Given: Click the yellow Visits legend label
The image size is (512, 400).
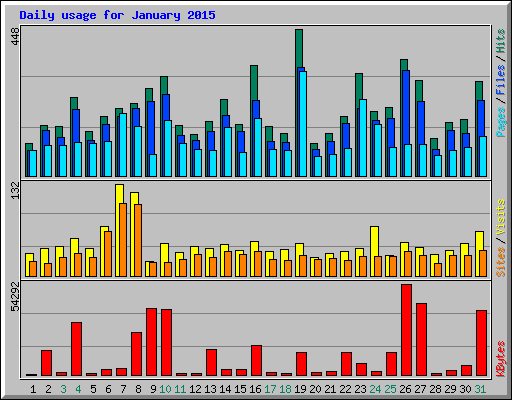Looking at the screenshot, I should click(500, 217).
